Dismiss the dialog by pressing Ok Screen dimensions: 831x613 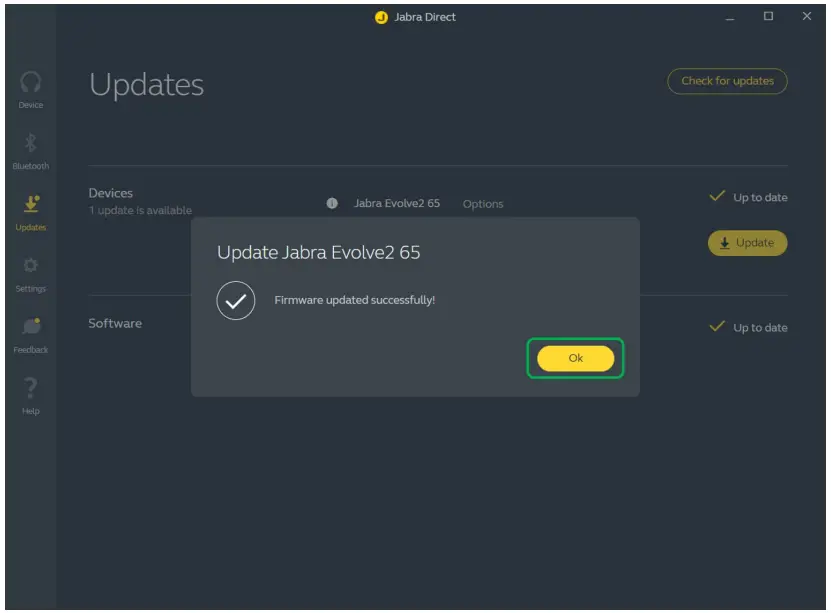[575, 358]
